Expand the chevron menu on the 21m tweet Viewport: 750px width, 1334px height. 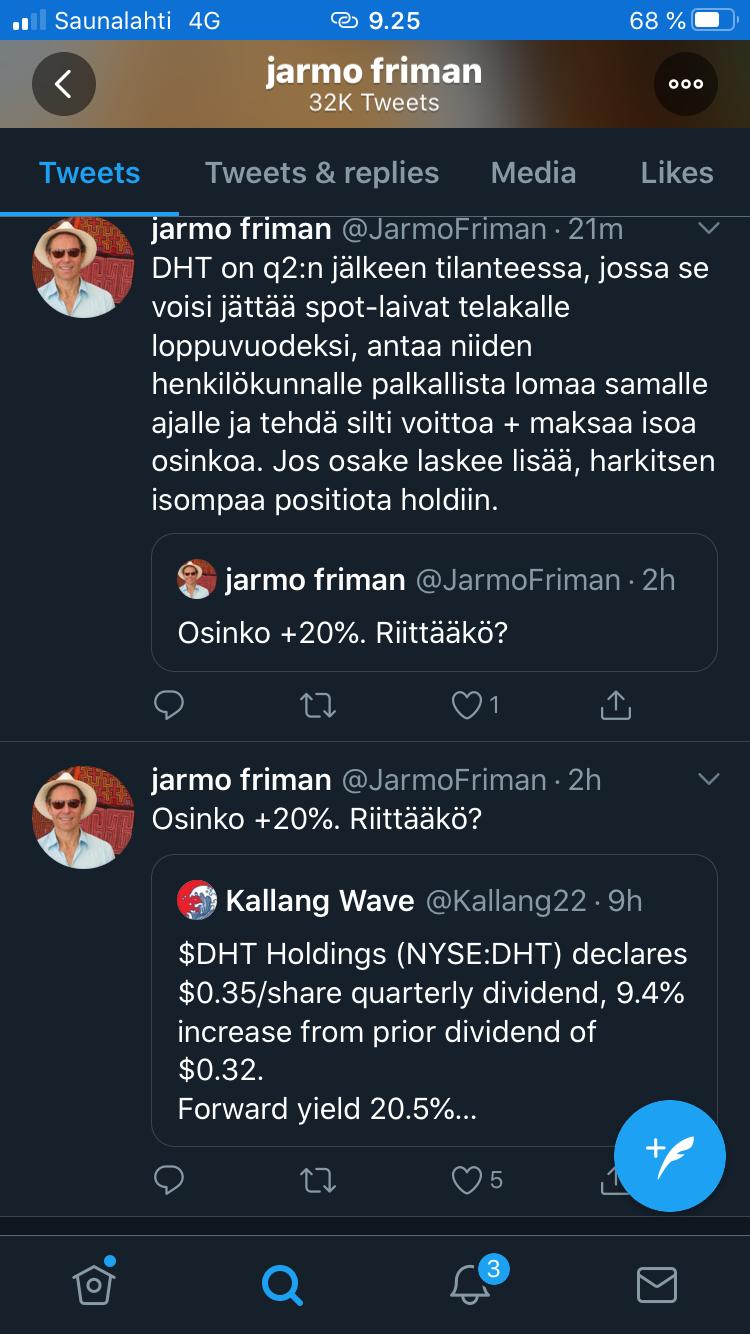[x=708, y=229]
